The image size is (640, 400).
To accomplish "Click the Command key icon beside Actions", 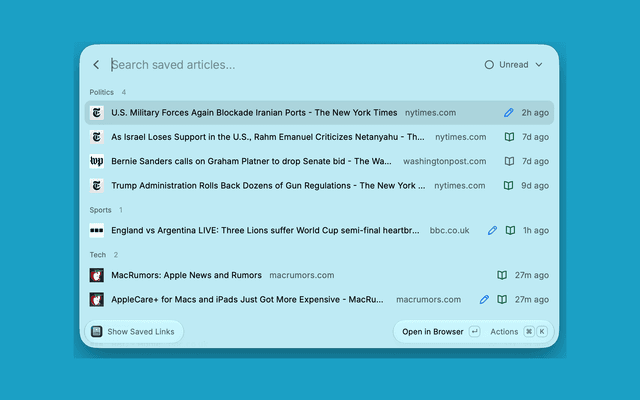I will 529,331.
